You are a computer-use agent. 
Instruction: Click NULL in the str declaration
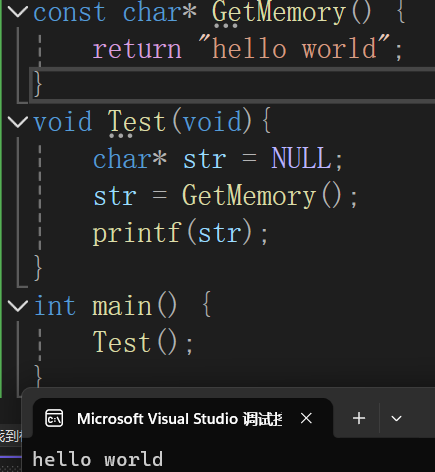(x=302, y=158)
